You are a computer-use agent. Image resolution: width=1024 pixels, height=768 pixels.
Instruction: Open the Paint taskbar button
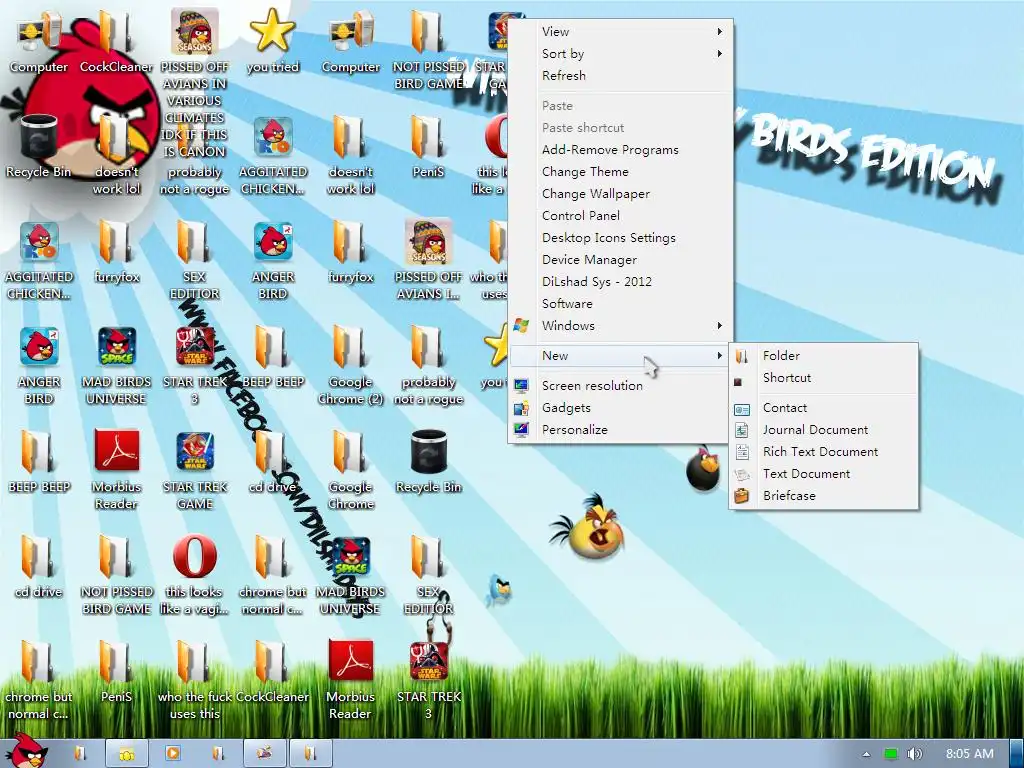click(x=264, y=754)
